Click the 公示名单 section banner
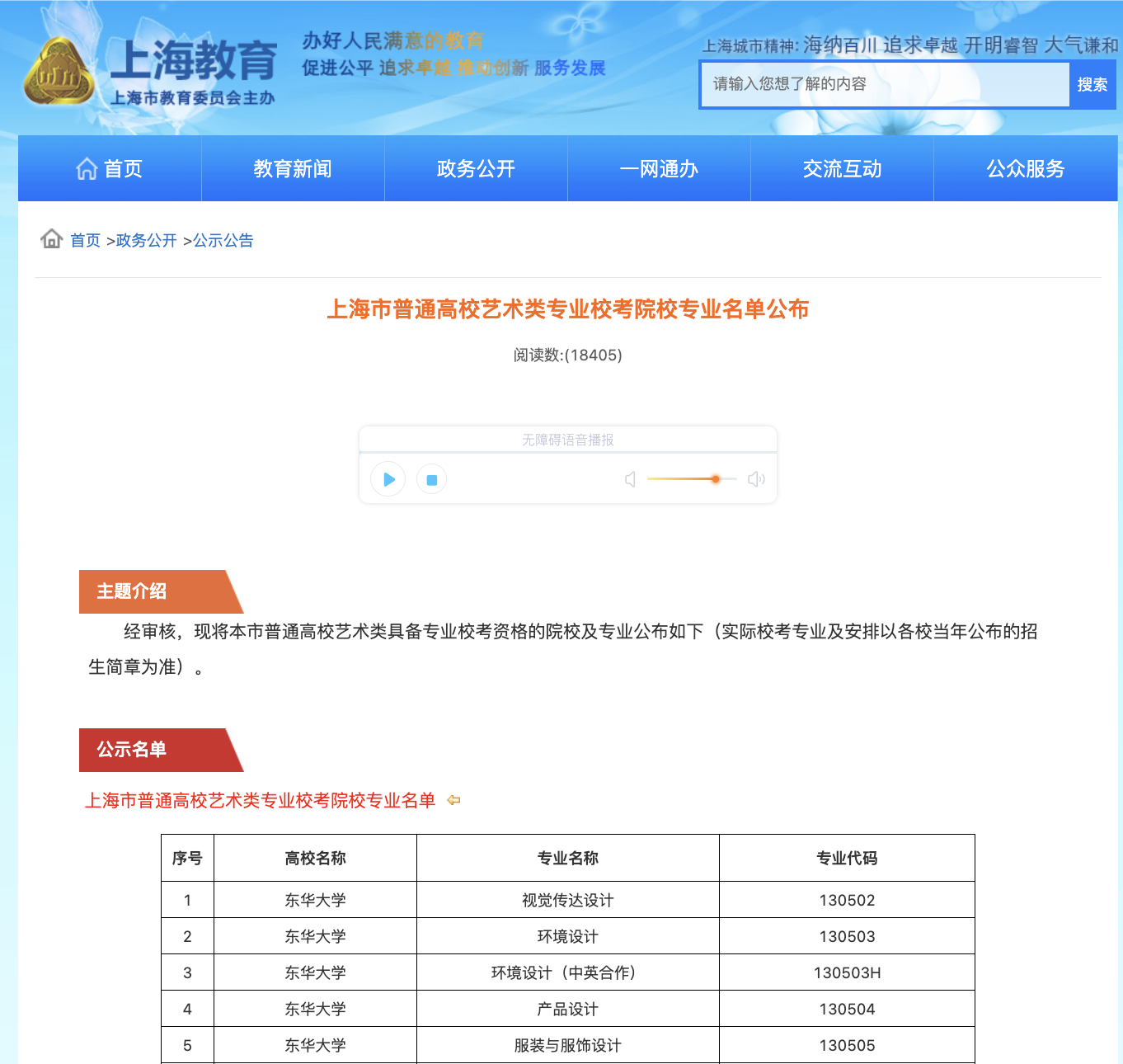Viewport: 1123px width, 1064px height. point(161,750)
